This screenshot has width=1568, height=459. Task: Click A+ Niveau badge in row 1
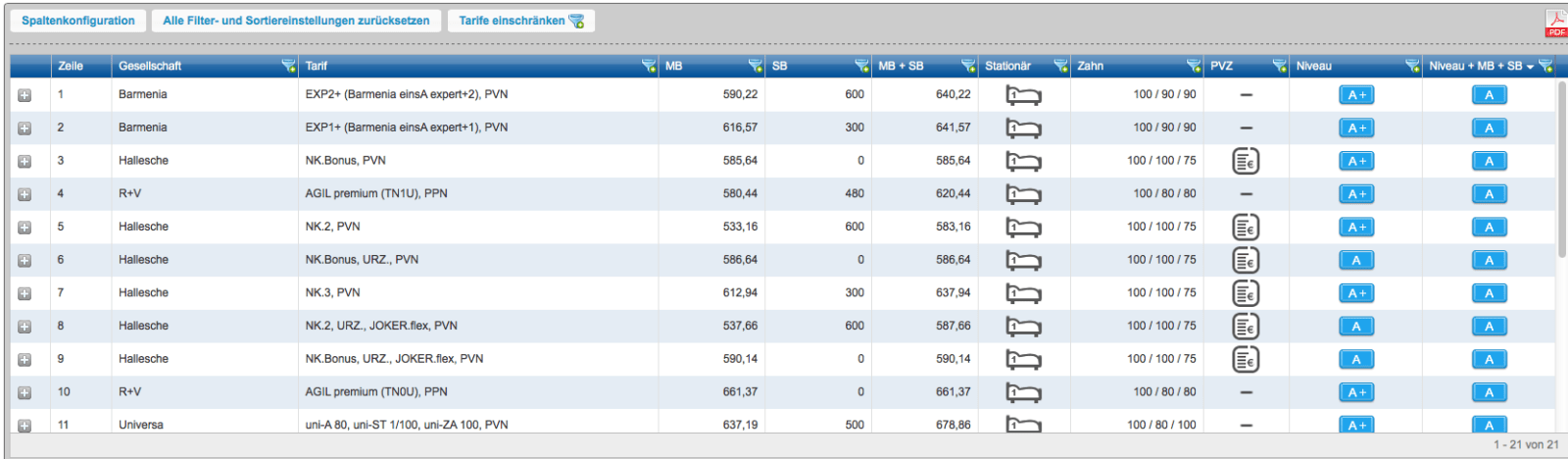click(1356, 95)
